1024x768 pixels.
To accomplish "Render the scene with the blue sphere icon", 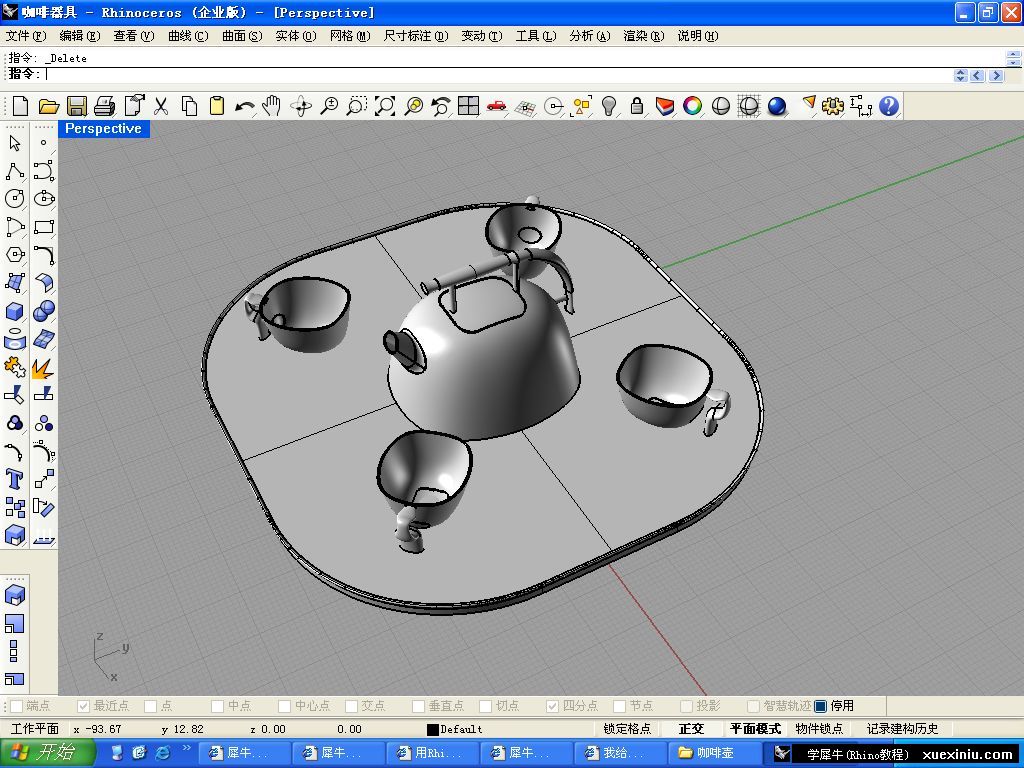I will click(776, 105).
